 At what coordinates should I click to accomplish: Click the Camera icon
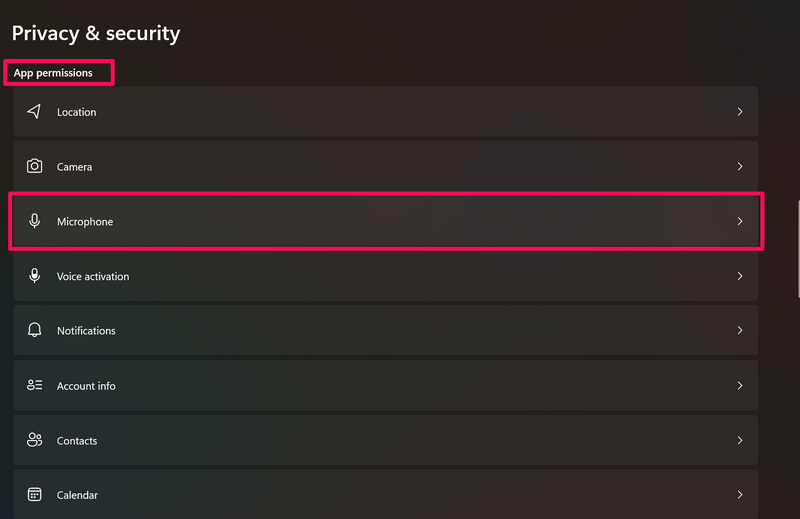click(35, 167)
